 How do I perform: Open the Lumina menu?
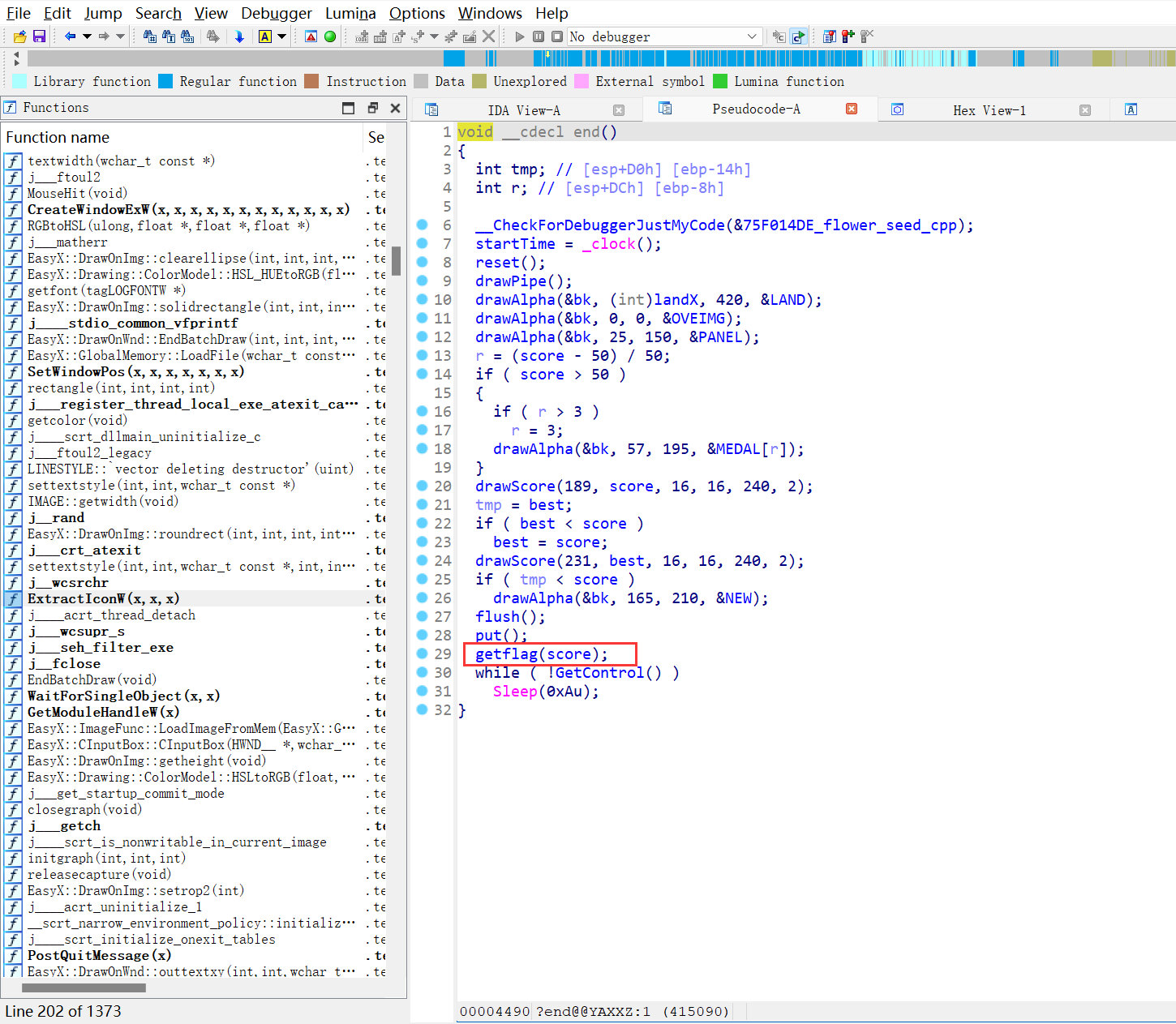(350, 13)
